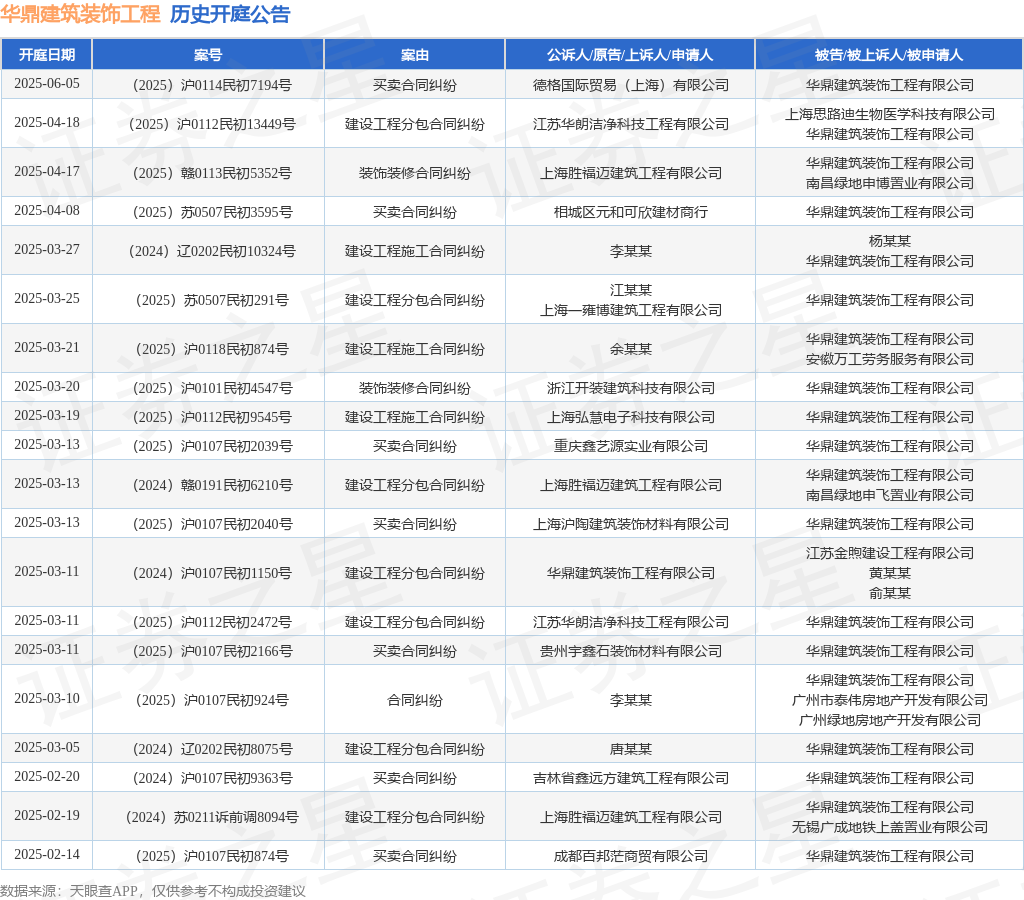The height and width of the screenshot is (900, 1024).
Task: Click defendant 上海思路迪生物医学科技有限公司
Action: click(x=889, y=114)
